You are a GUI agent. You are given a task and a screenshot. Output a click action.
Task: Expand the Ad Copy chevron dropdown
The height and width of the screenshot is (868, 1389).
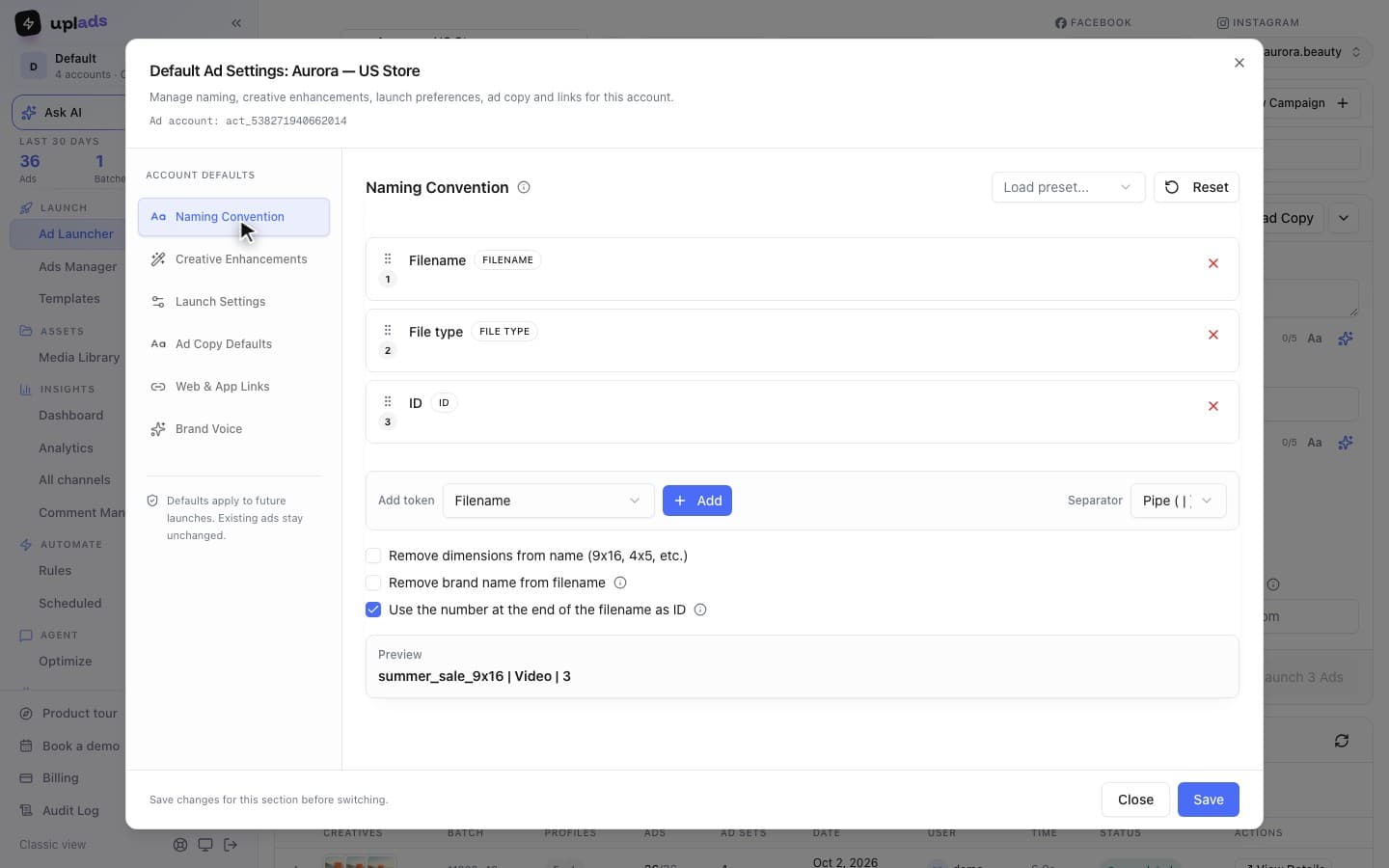tap(1344, 218)
